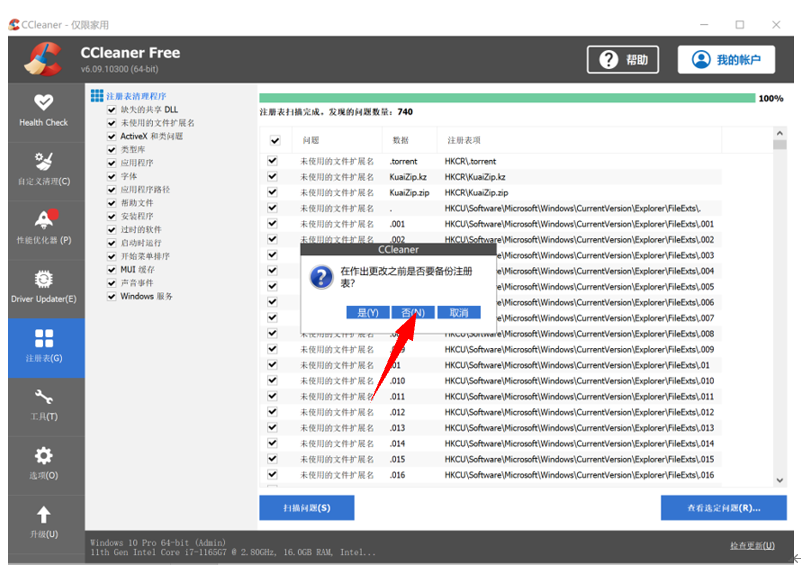Click Review selected Issues (查看选定问题) button
The height and width of the screenshot is (567, 801).
723,508
